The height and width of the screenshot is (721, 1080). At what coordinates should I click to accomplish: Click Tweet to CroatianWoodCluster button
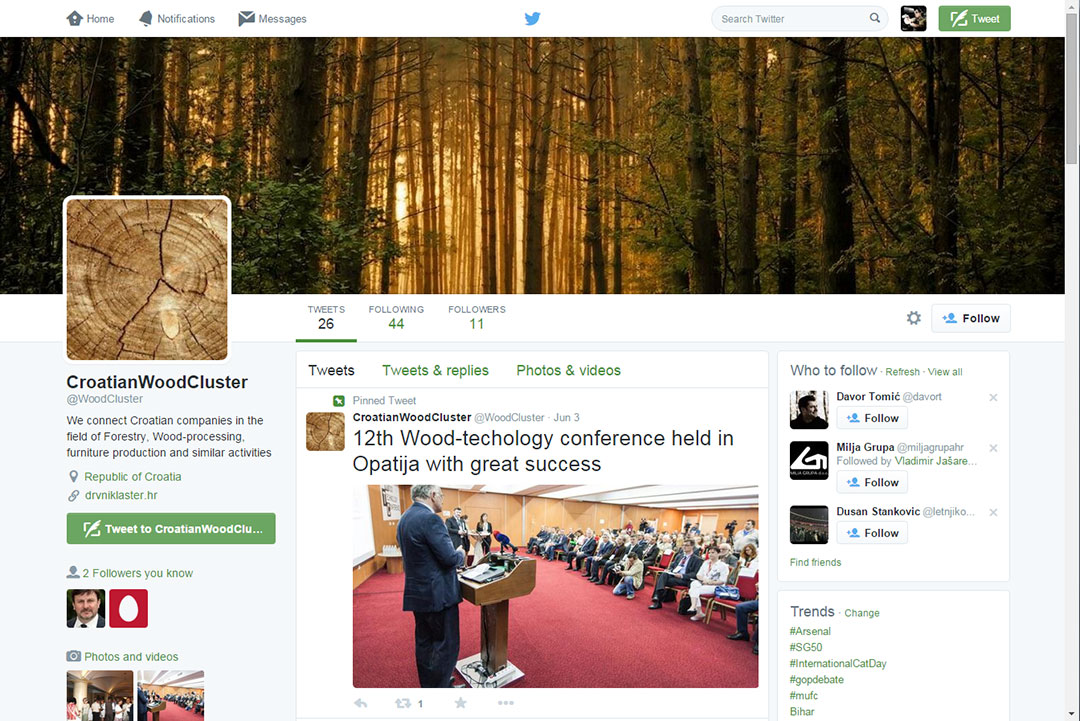(171, 529)
